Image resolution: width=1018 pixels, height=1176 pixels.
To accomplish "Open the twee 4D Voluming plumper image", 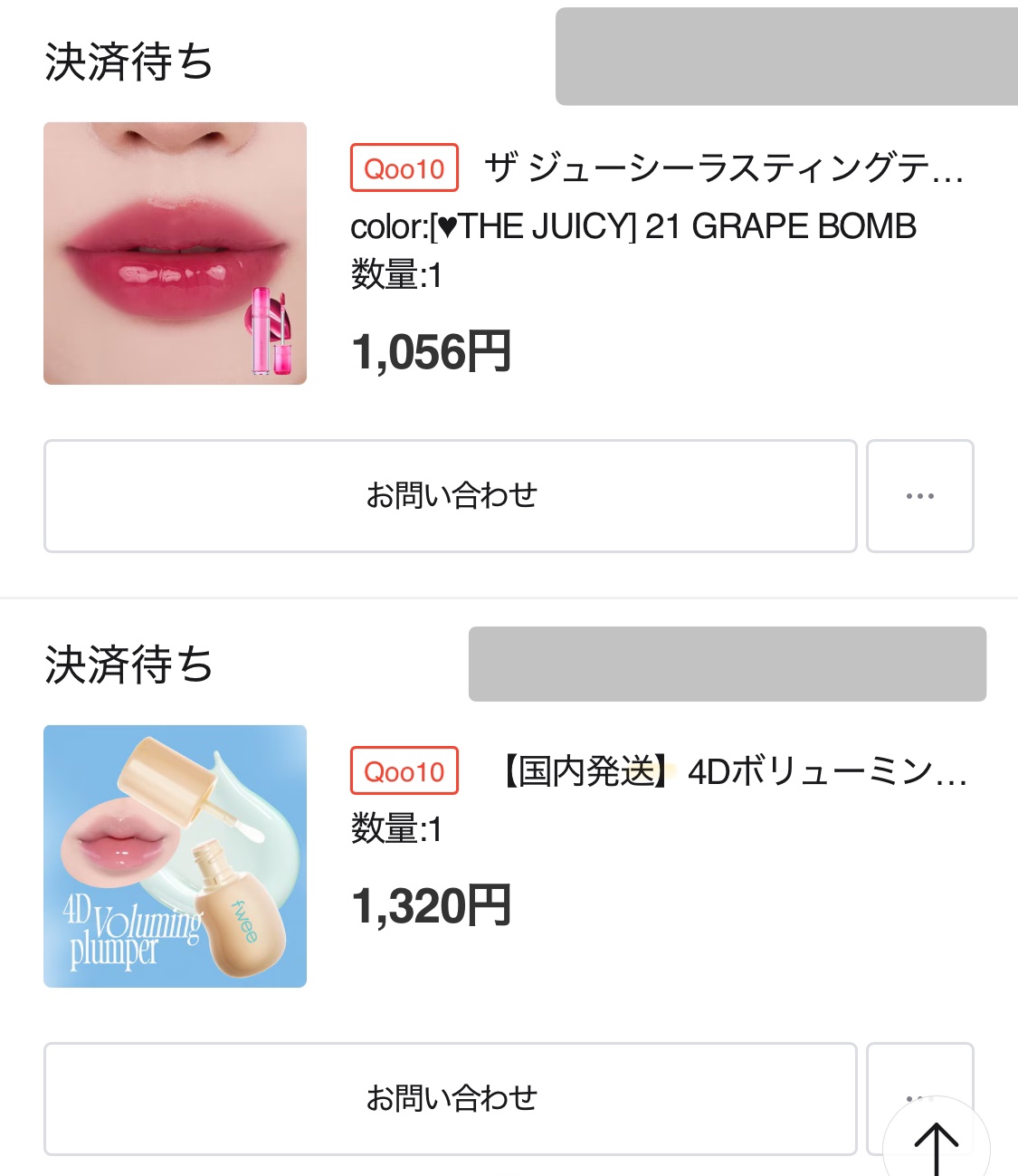I will tap(175, 856).
